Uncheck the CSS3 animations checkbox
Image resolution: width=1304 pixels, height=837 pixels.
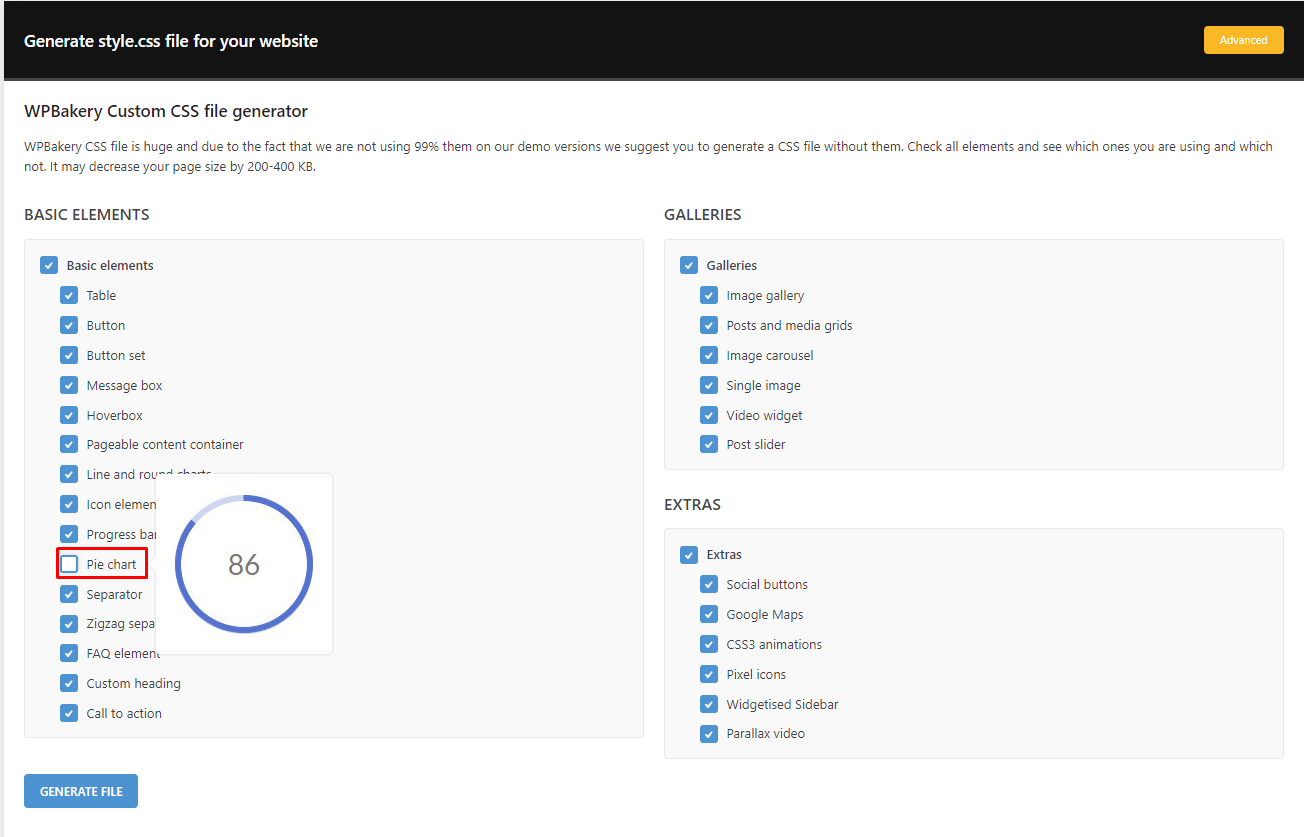(709, 644)
